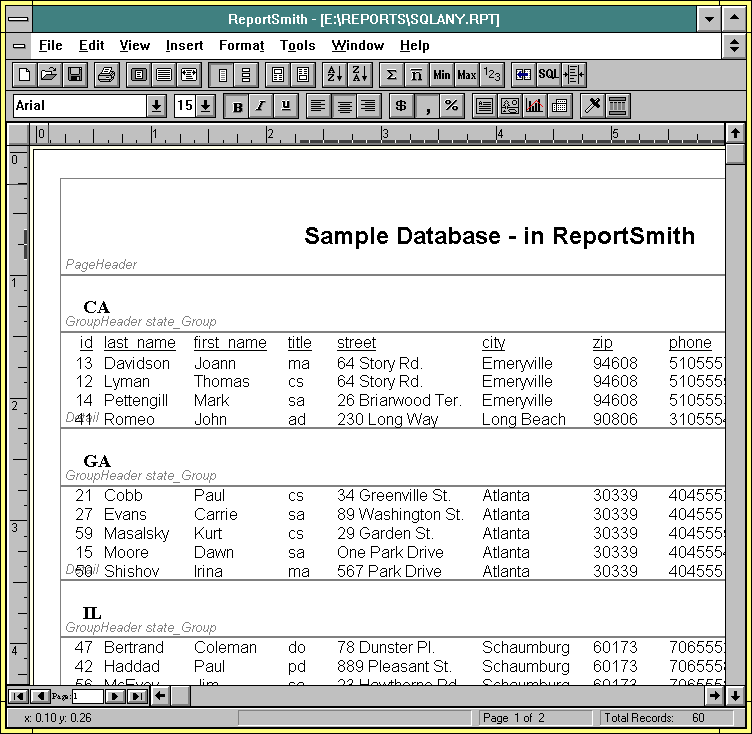Viewport: 752px width, 734px height.
Task: Click the horizontal scroll right arrow
Action: point(715,696)
